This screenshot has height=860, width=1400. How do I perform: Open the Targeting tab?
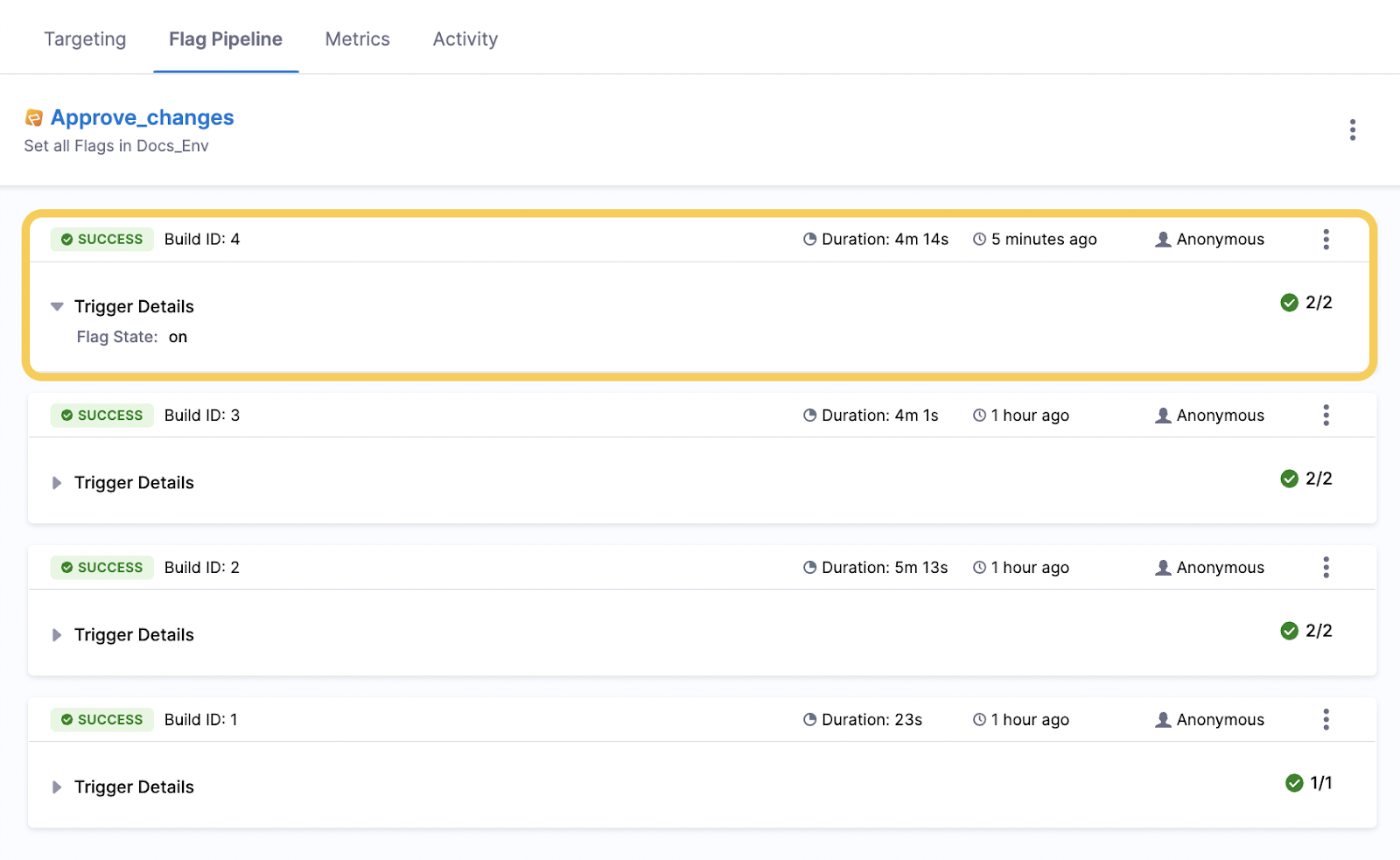tap(85, 38)
